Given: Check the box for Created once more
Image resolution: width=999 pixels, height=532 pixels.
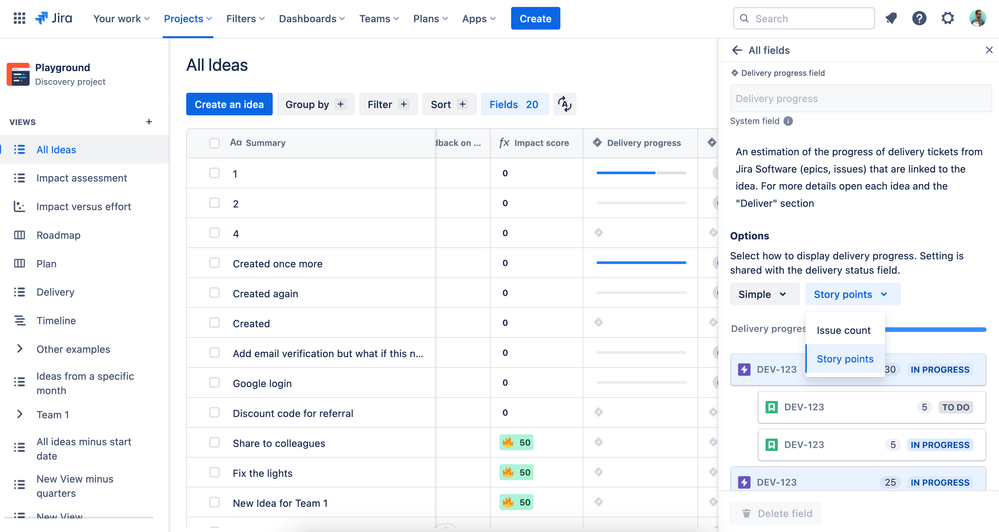Looking at the screenshot, I should (214, 263).
